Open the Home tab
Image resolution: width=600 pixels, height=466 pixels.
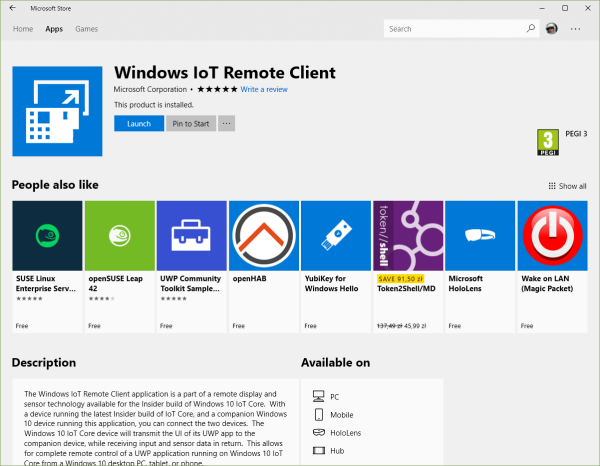coord(22,29)
